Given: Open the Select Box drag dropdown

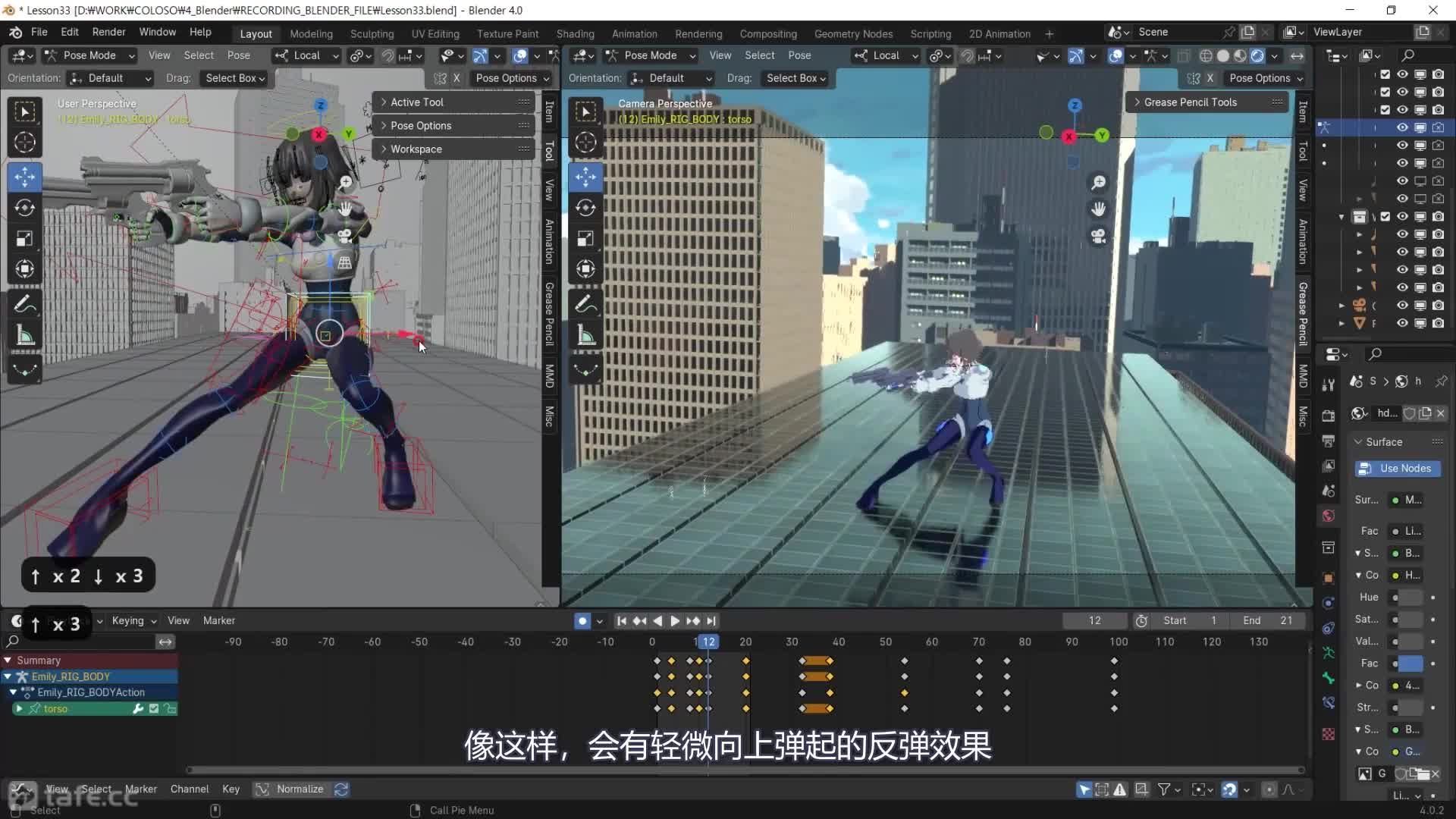Looking at the screenshot, I should [x=234, y=78].
